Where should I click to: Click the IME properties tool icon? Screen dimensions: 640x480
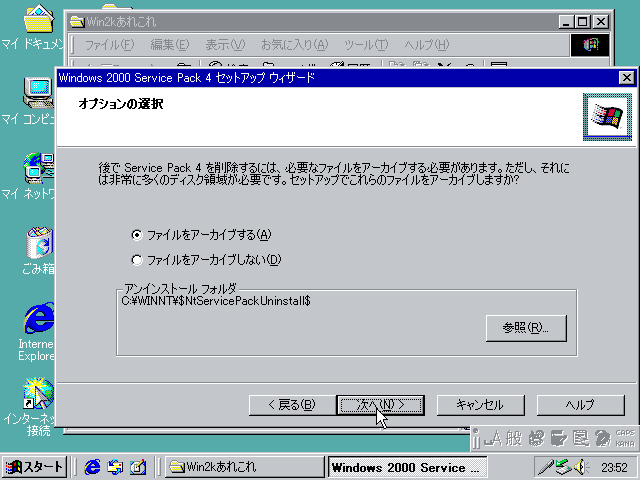click(580, 439)
